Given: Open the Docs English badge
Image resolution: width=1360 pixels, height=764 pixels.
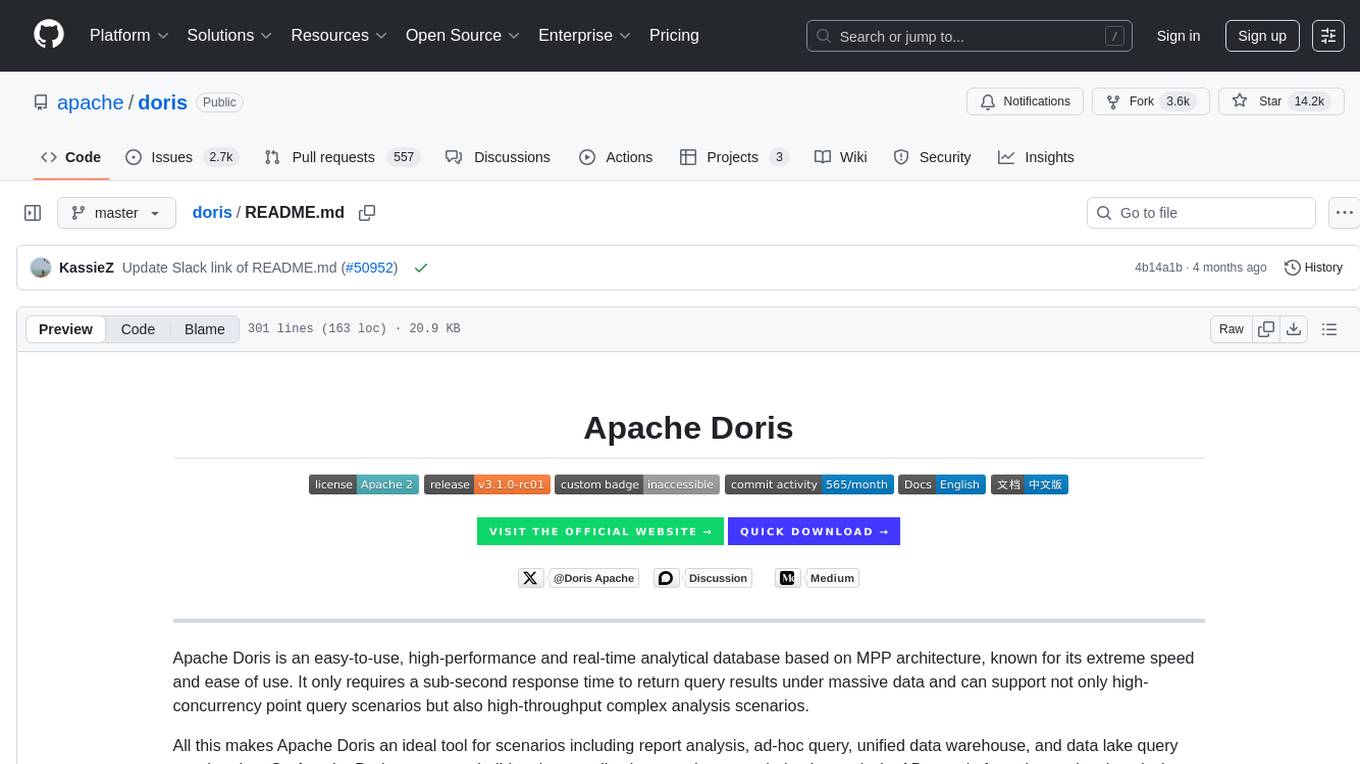Looking at the screenshot, I should tap(942, 485).
